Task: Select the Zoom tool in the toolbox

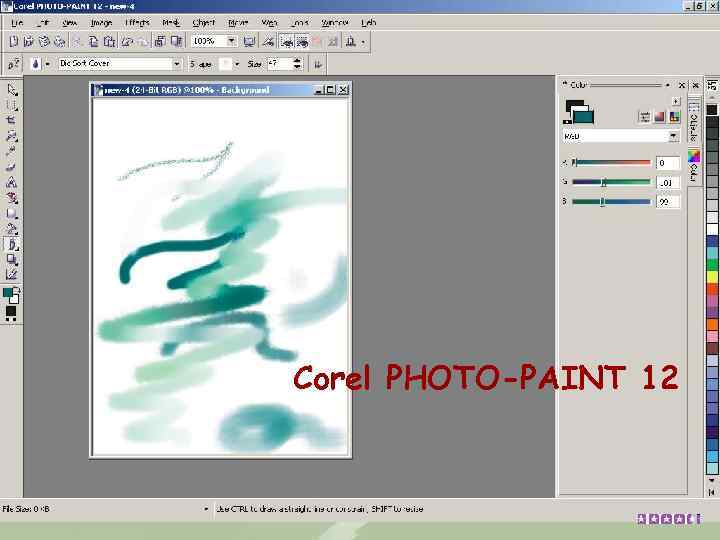Action: click(x=12, y=136)
